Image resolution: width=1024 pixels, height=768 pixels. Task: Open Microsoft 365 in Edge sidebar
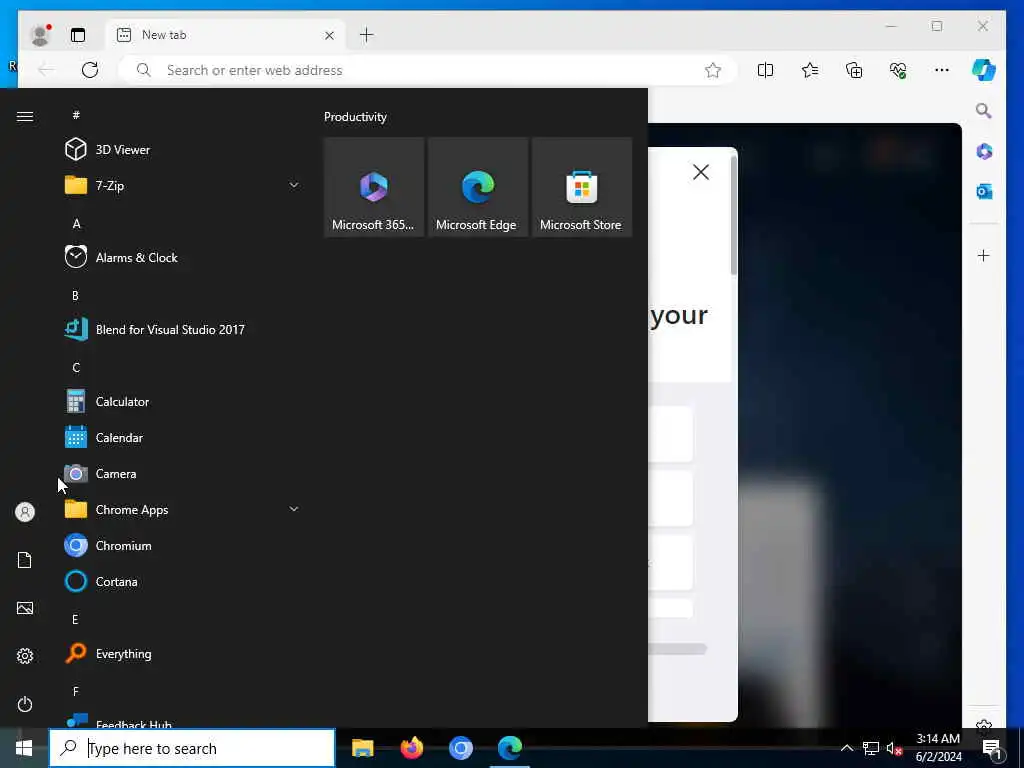[x=984, y=152]
